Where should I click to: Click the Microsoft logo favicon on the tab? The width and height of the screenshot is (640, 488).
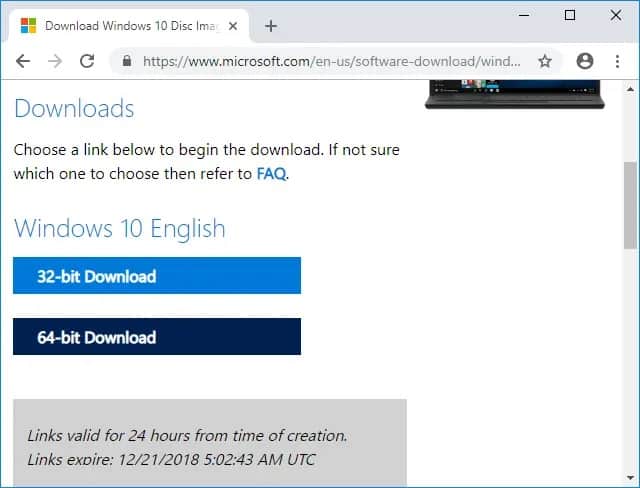click(x=28, y=26)
